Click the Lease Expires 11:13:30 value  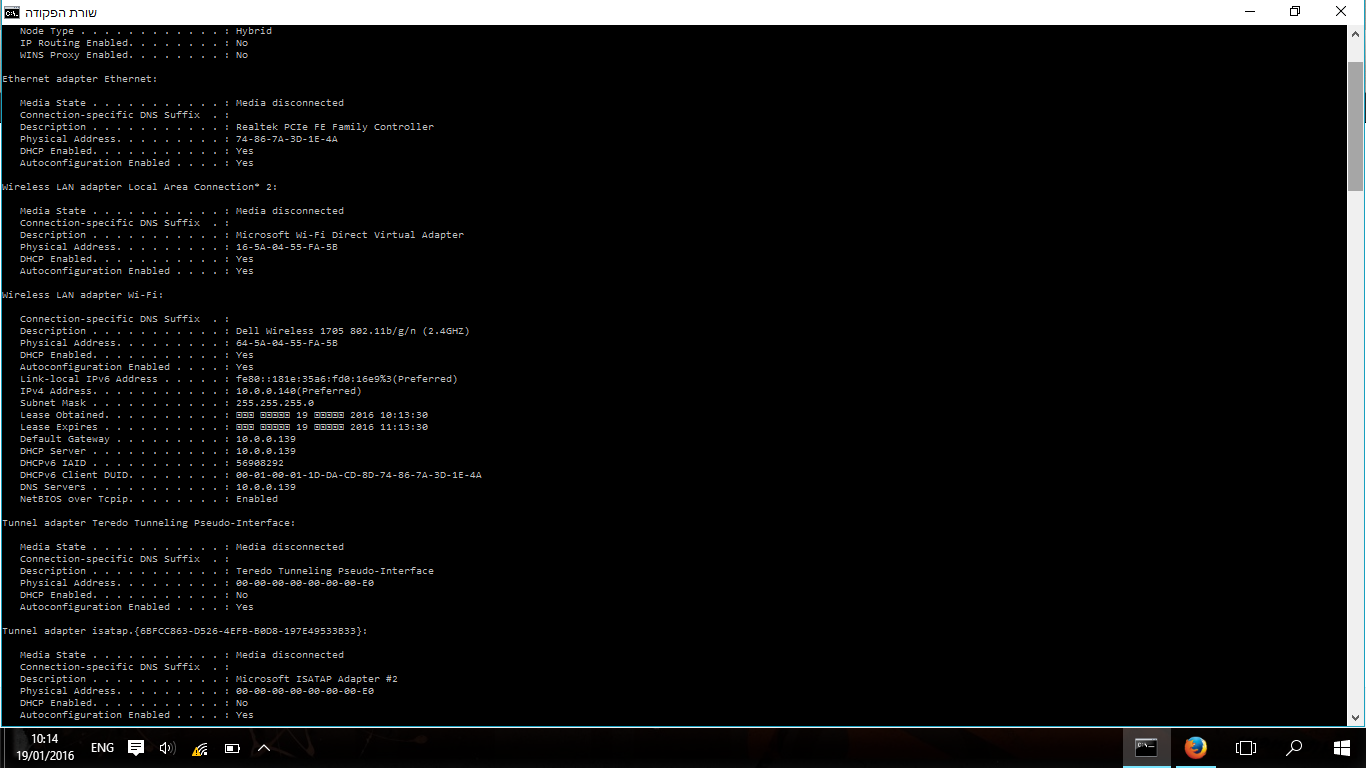(x=332, y=427)
